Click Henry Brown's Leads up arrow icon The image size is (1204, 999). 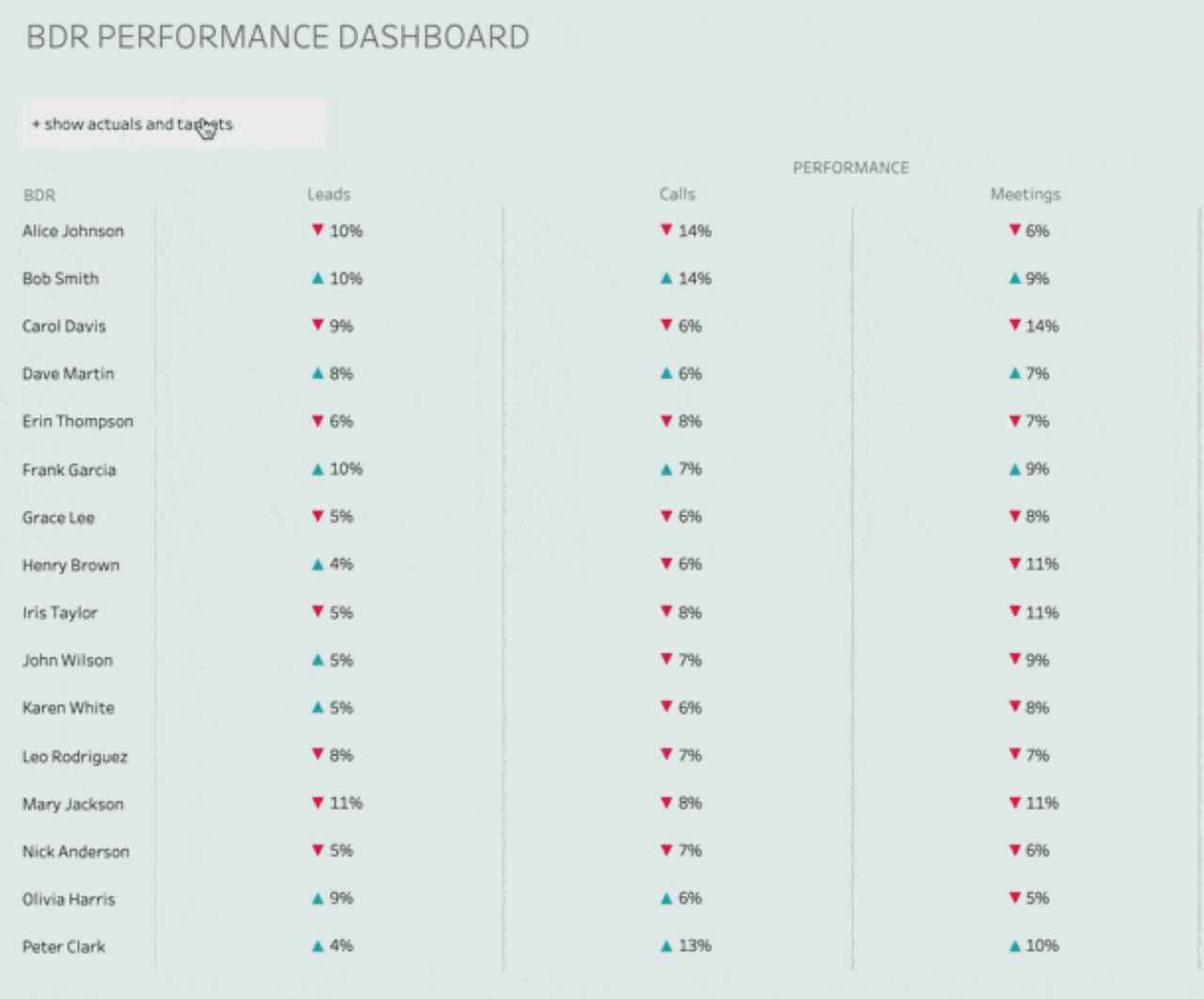(x=318, y=563)
